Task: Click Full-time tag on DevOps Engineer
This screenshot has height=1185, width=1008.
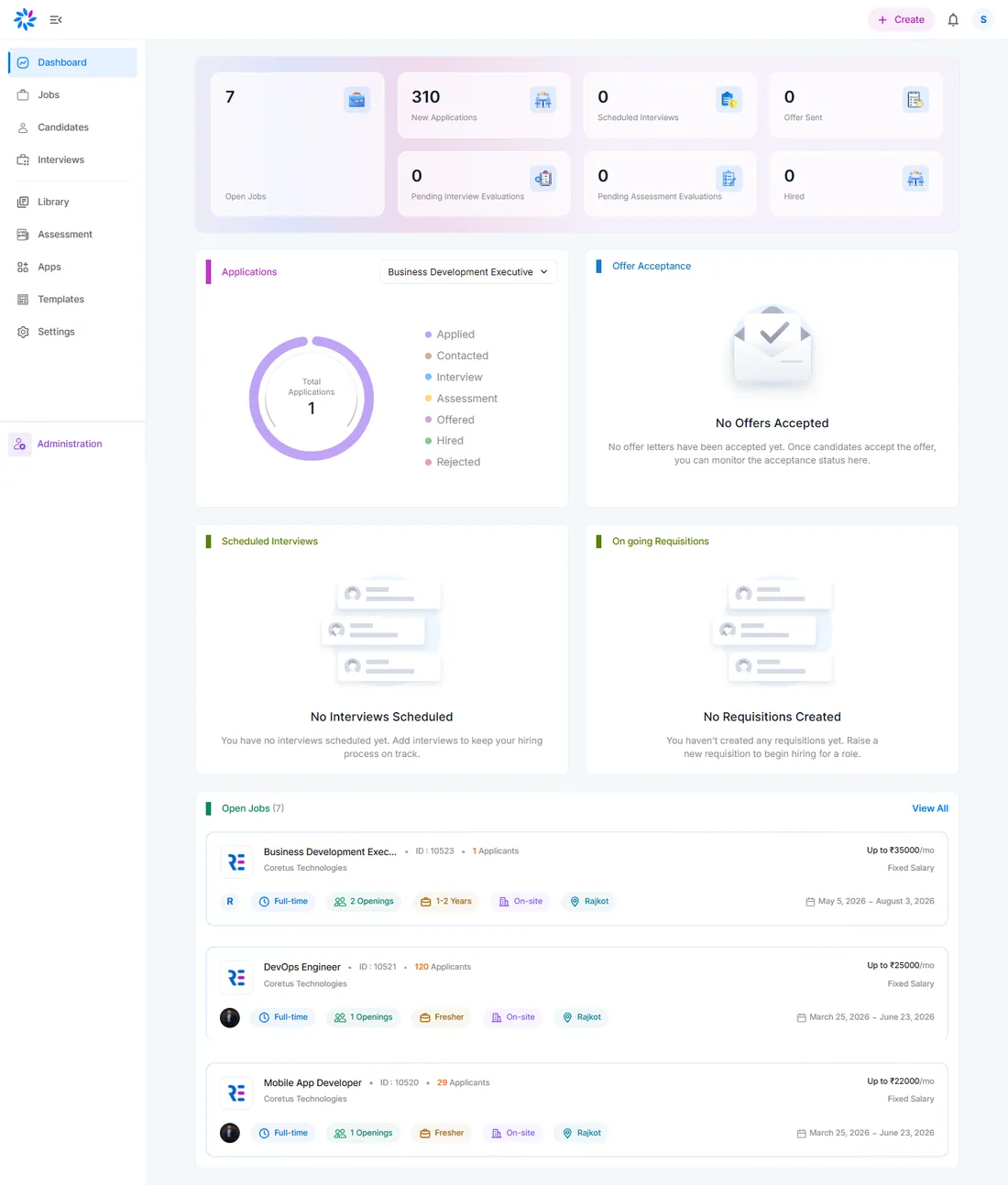Action: (283, 1017)
